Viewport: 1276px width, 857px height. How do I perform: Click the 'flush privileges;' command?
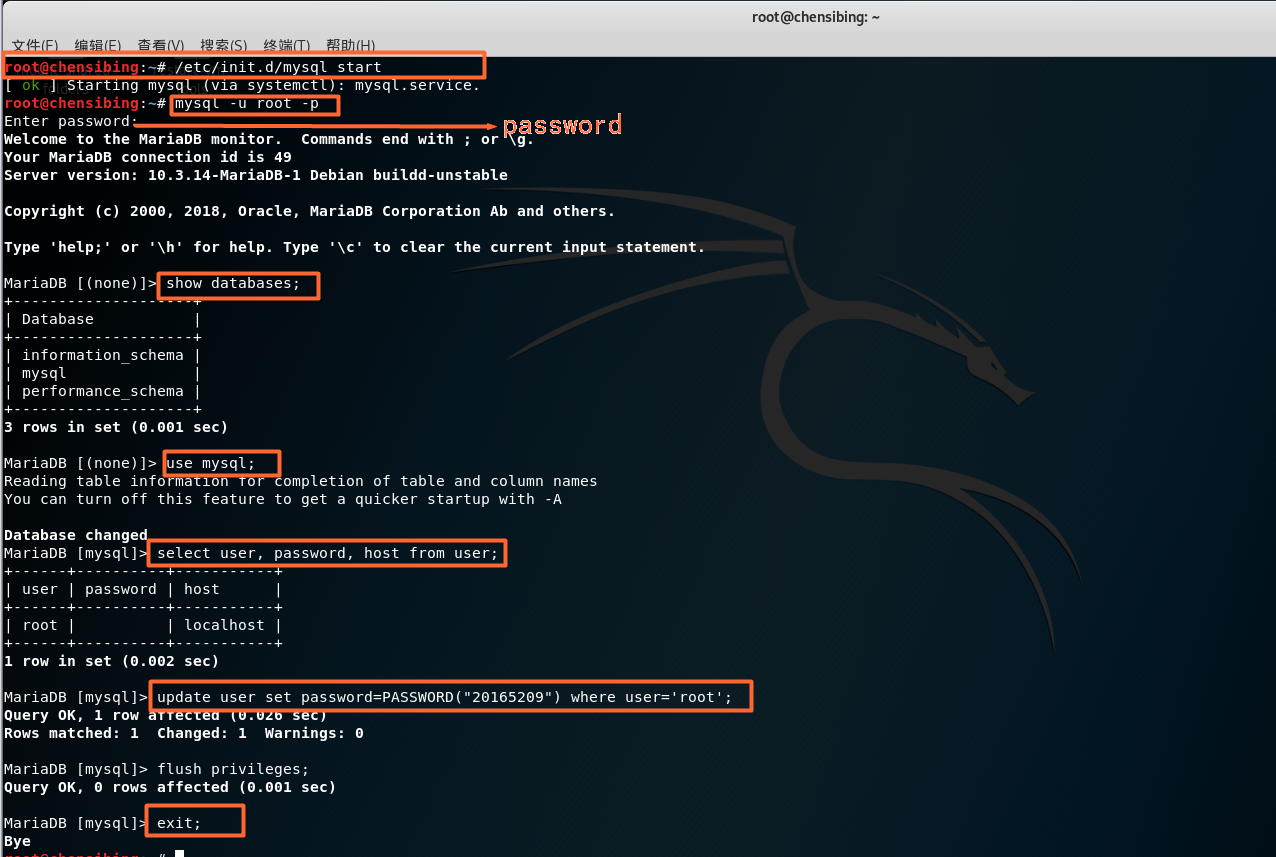233,769
